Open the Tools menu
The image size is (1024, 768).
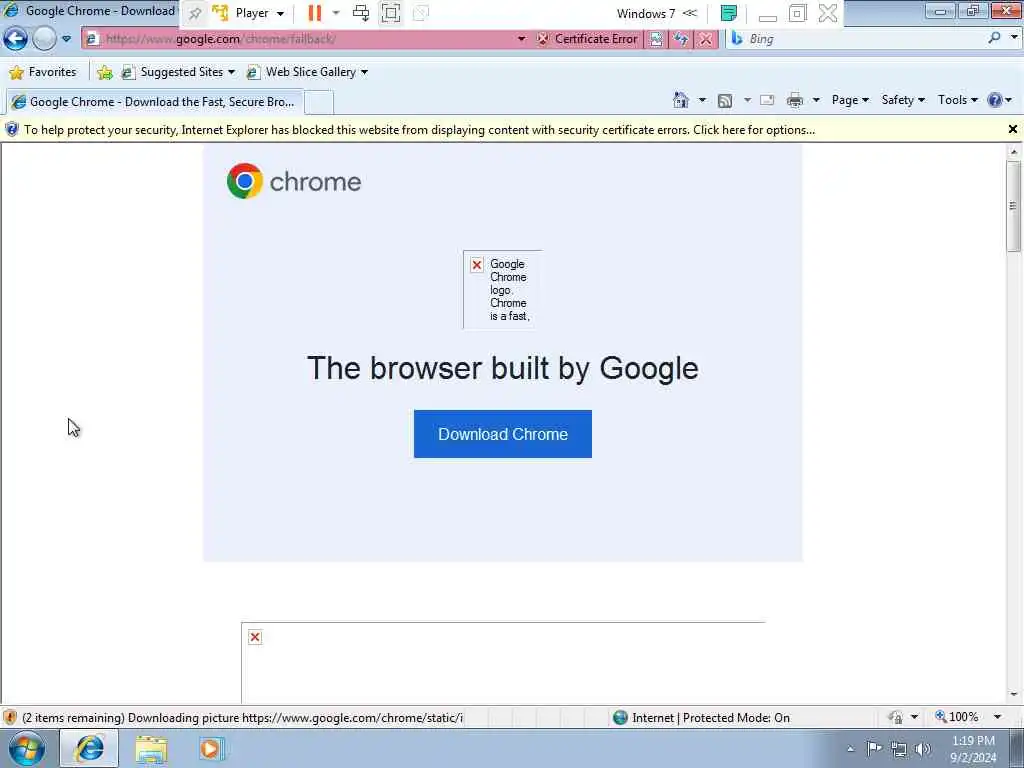(957, 100)
